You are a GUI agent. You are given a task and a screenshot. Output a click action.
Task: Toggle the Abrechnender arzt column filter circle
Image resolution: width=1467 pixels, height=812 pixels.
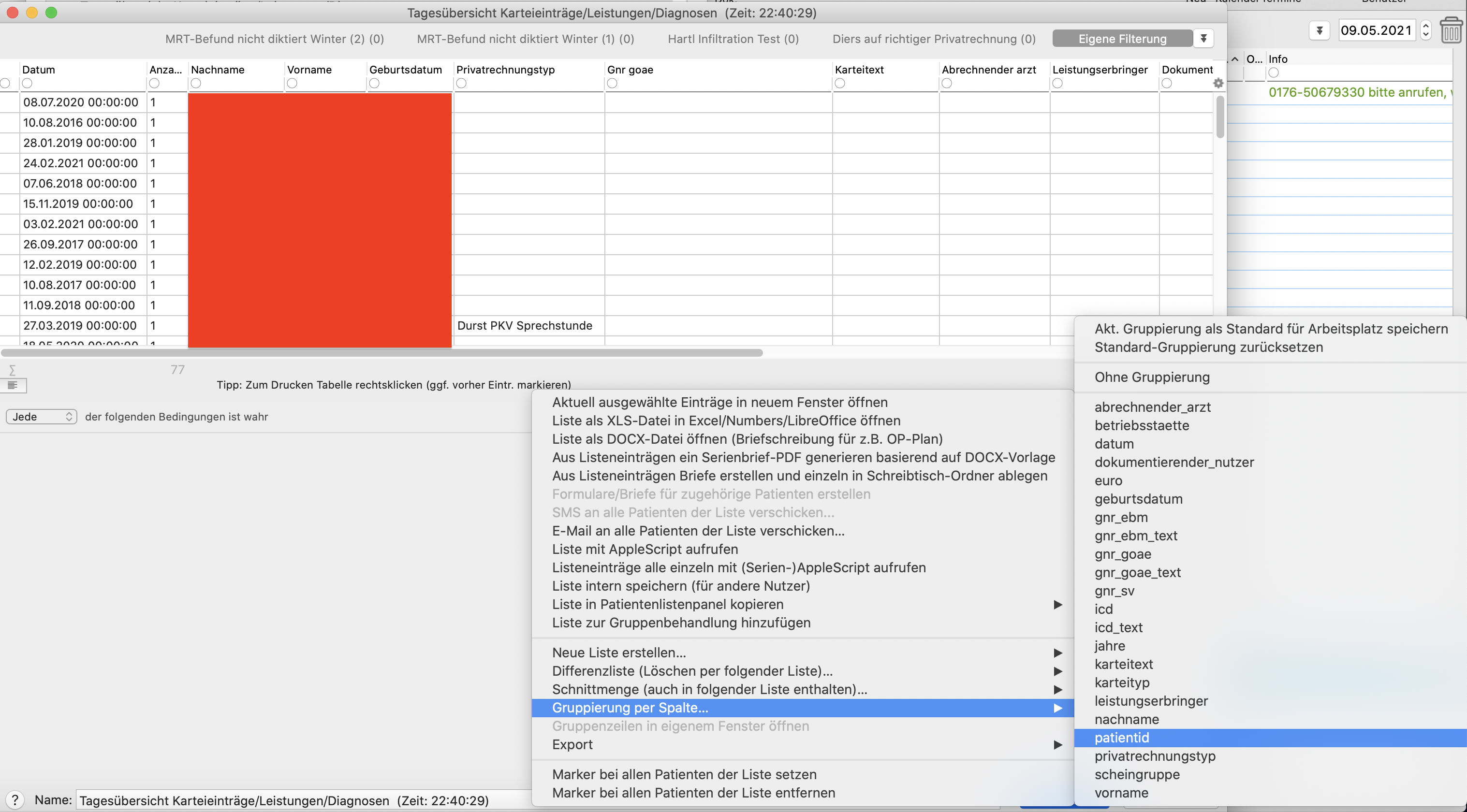946,83
